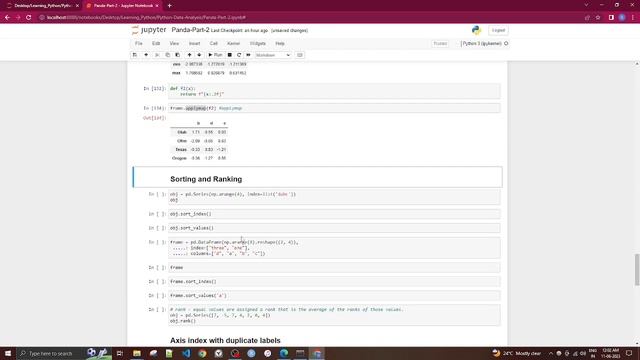Open File Explorer from taskbar
The image size is (640, 360).
click(x=137, y=353)
